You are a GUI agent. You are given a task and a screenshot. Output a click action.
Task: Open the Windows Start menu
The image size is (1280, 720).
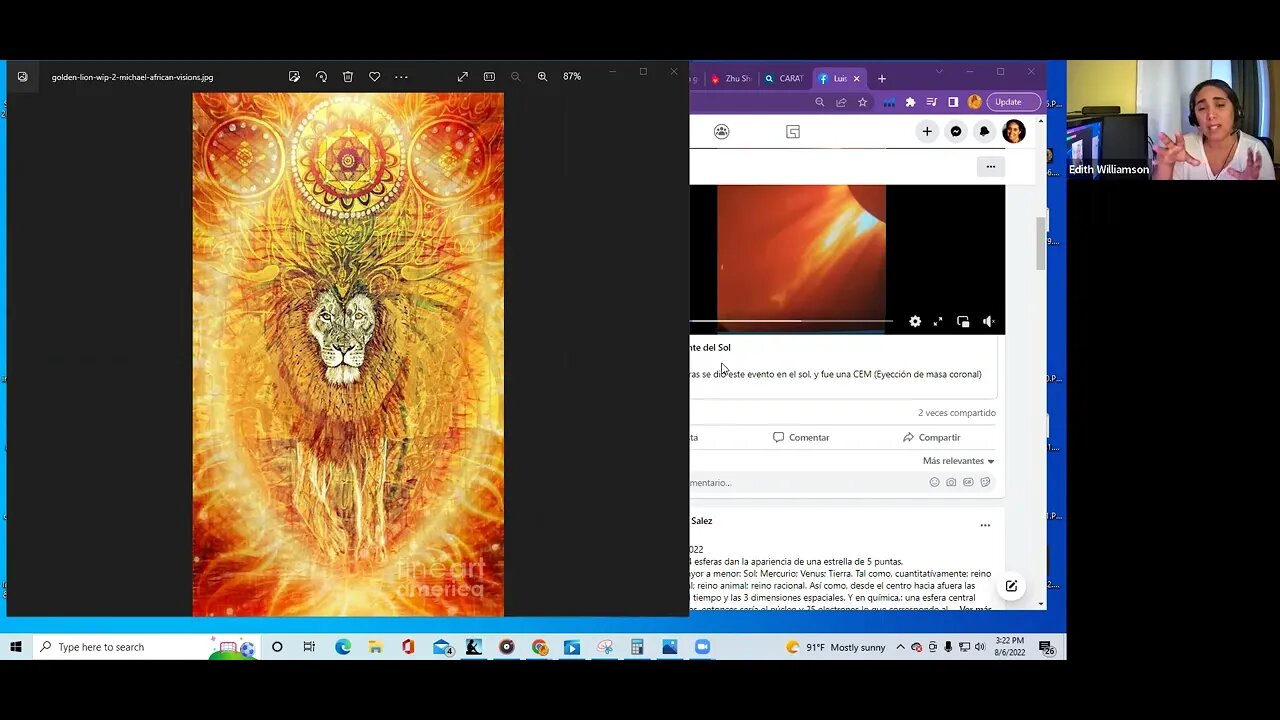pyautogui.click(x=16, y=647)
